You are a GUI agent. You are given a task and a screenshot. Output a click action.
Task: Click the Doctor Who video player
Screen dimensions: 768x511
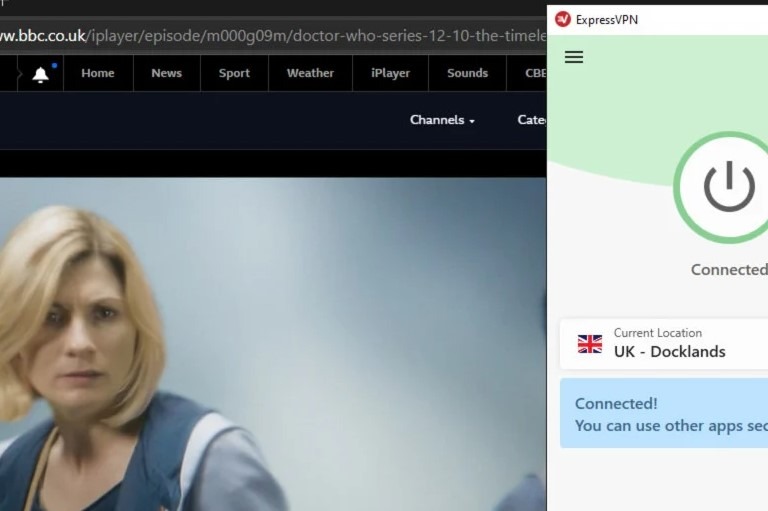point(273,344)
